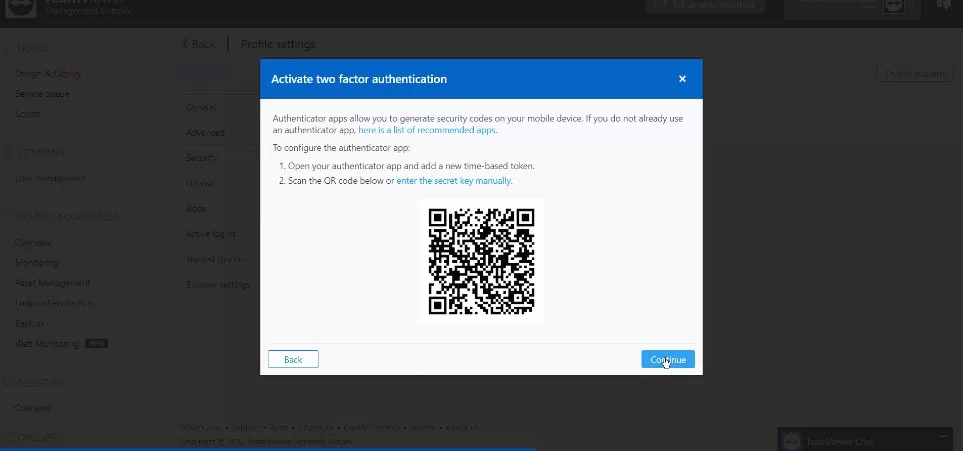Open Asset Management in sidebar
The height and width of the screenshot is (451, 963).
click(52, 283)
